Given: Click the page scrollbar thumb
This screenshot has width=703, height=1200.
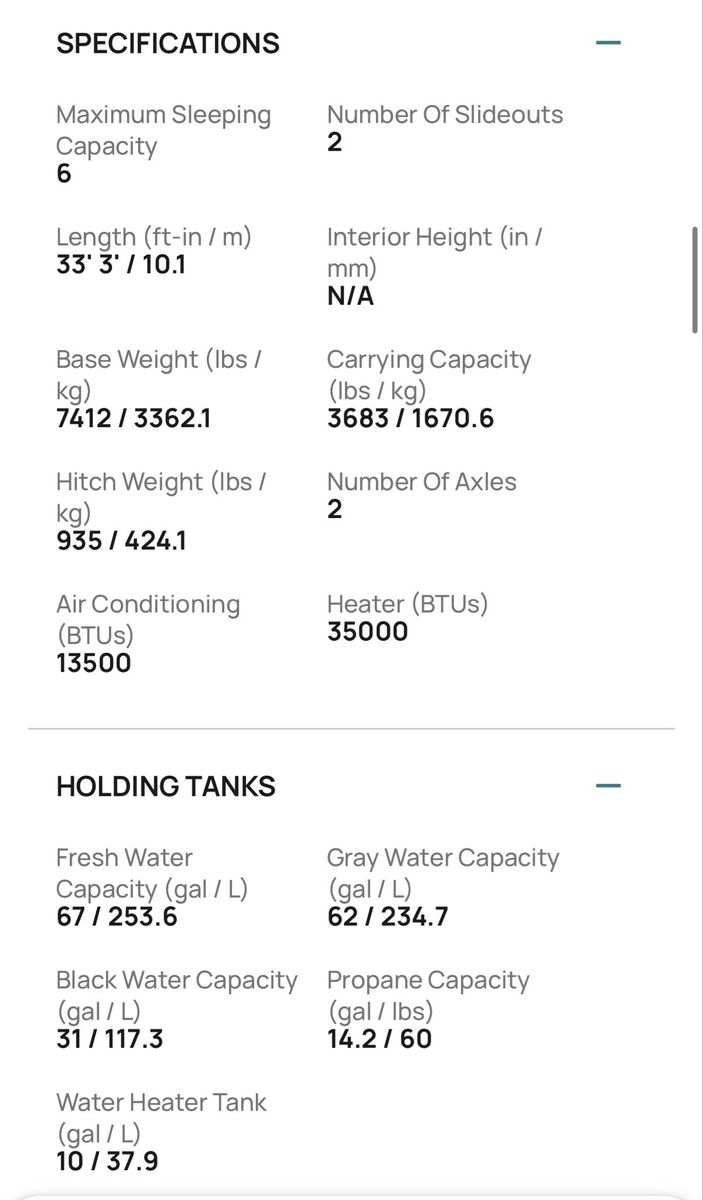Looking at the screenshot, I should pyautogui.click(x=695, y=280).
